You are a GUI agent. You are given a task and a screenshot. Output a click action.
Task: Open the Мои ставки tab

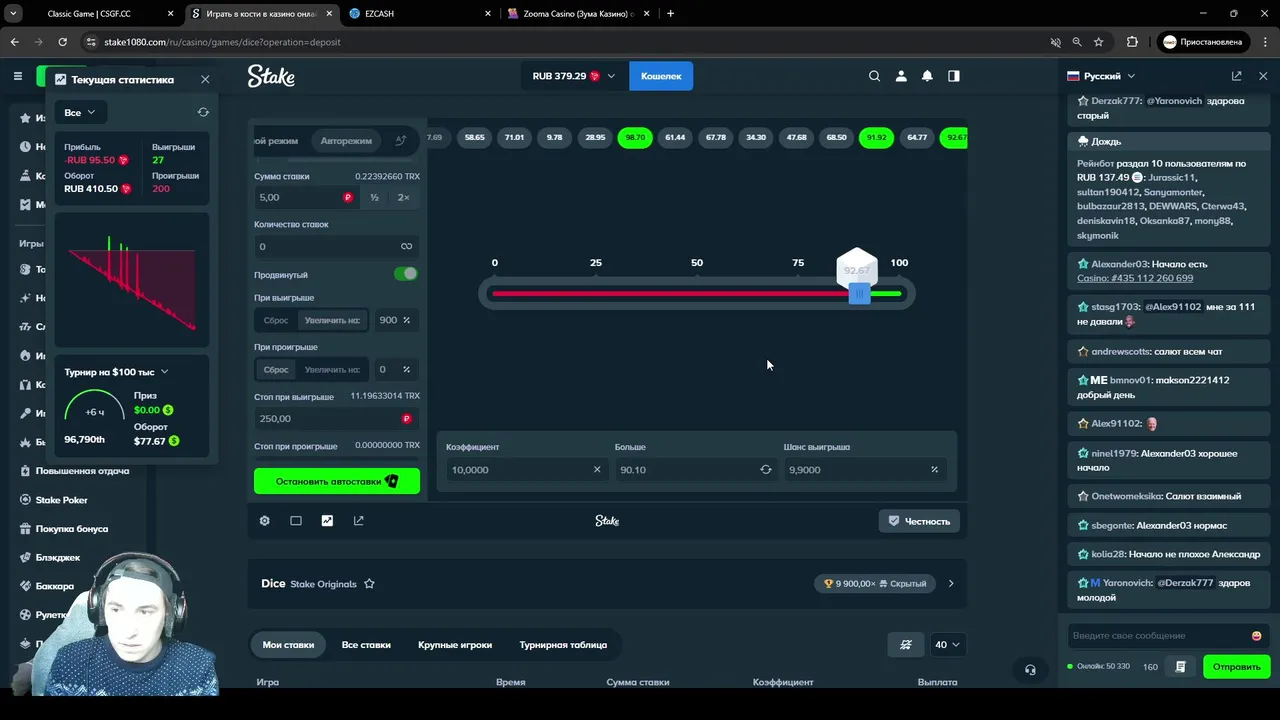288,645
